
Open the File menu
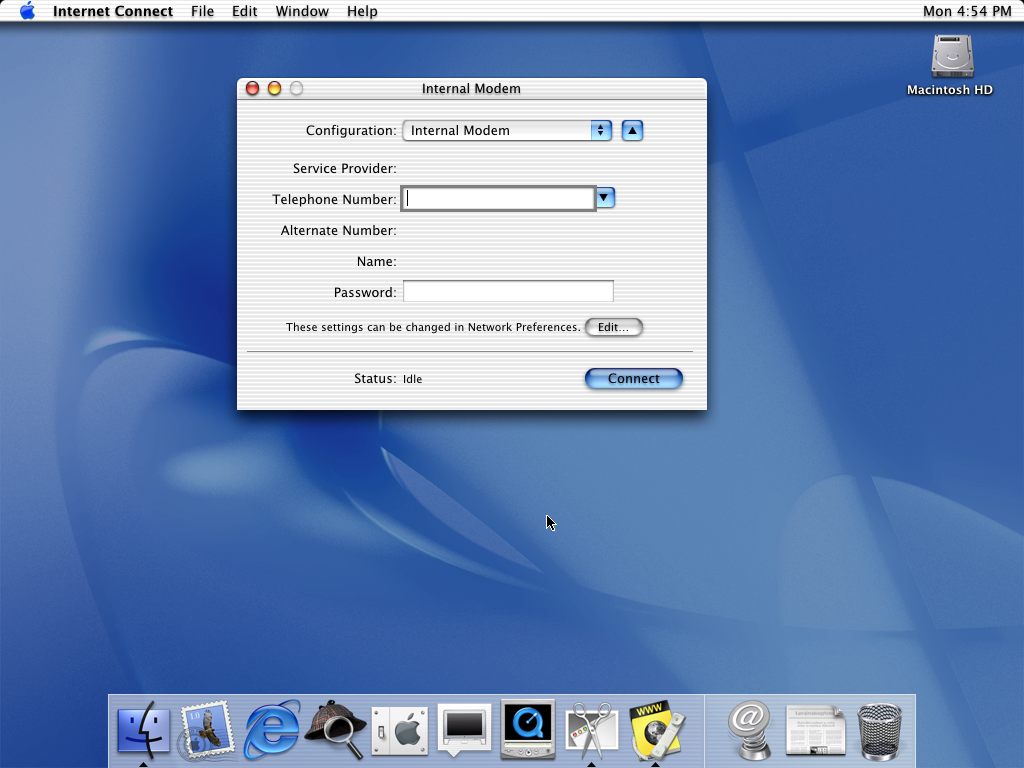point(202,11)
